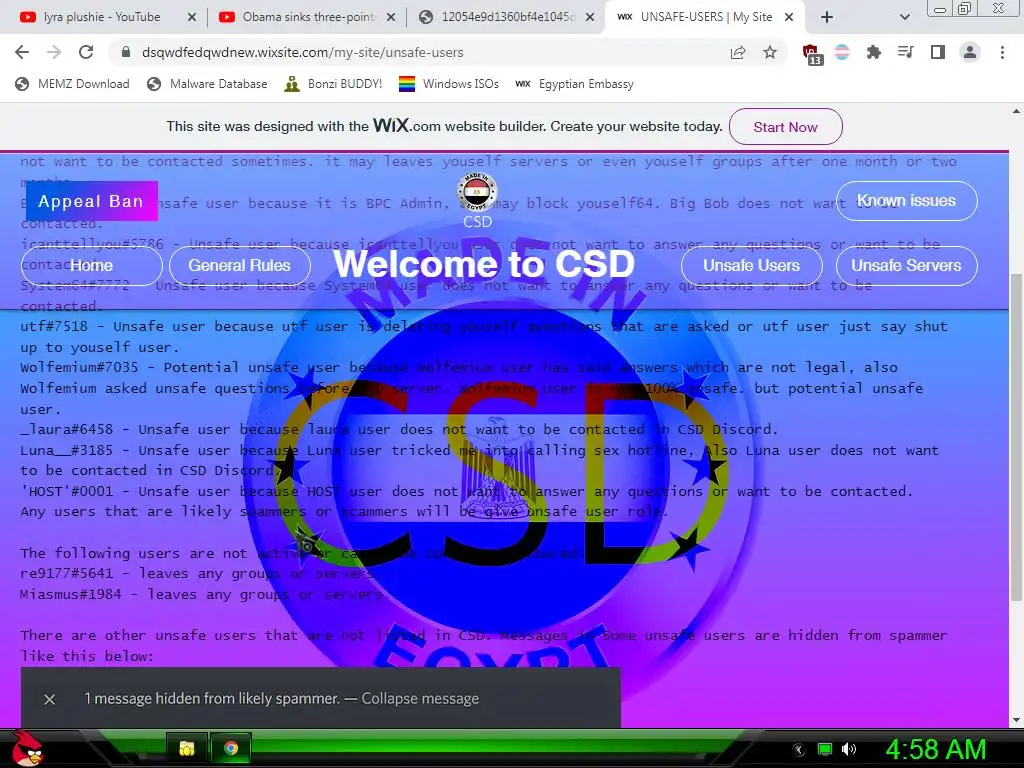Close the UNSAFE-USERS tab
This screenshot has width=1024, height=768.
tap(789, 18)
